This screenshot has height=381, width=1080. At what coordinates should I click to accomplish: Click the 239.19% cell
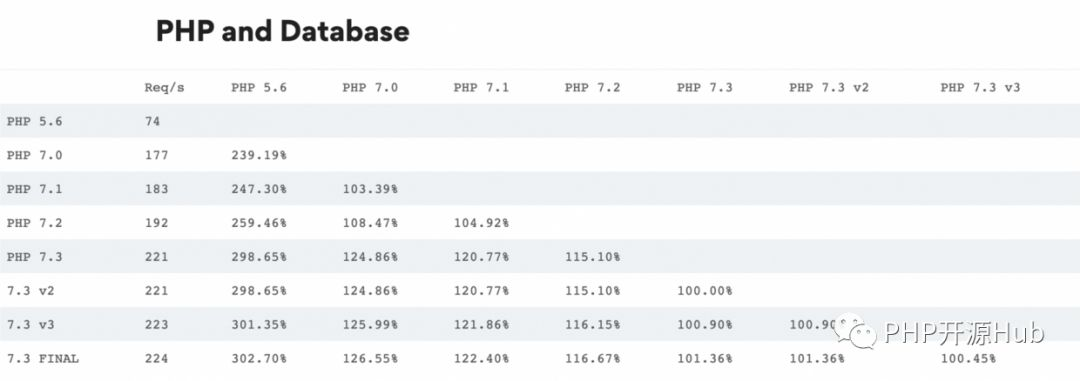(259, 155)
